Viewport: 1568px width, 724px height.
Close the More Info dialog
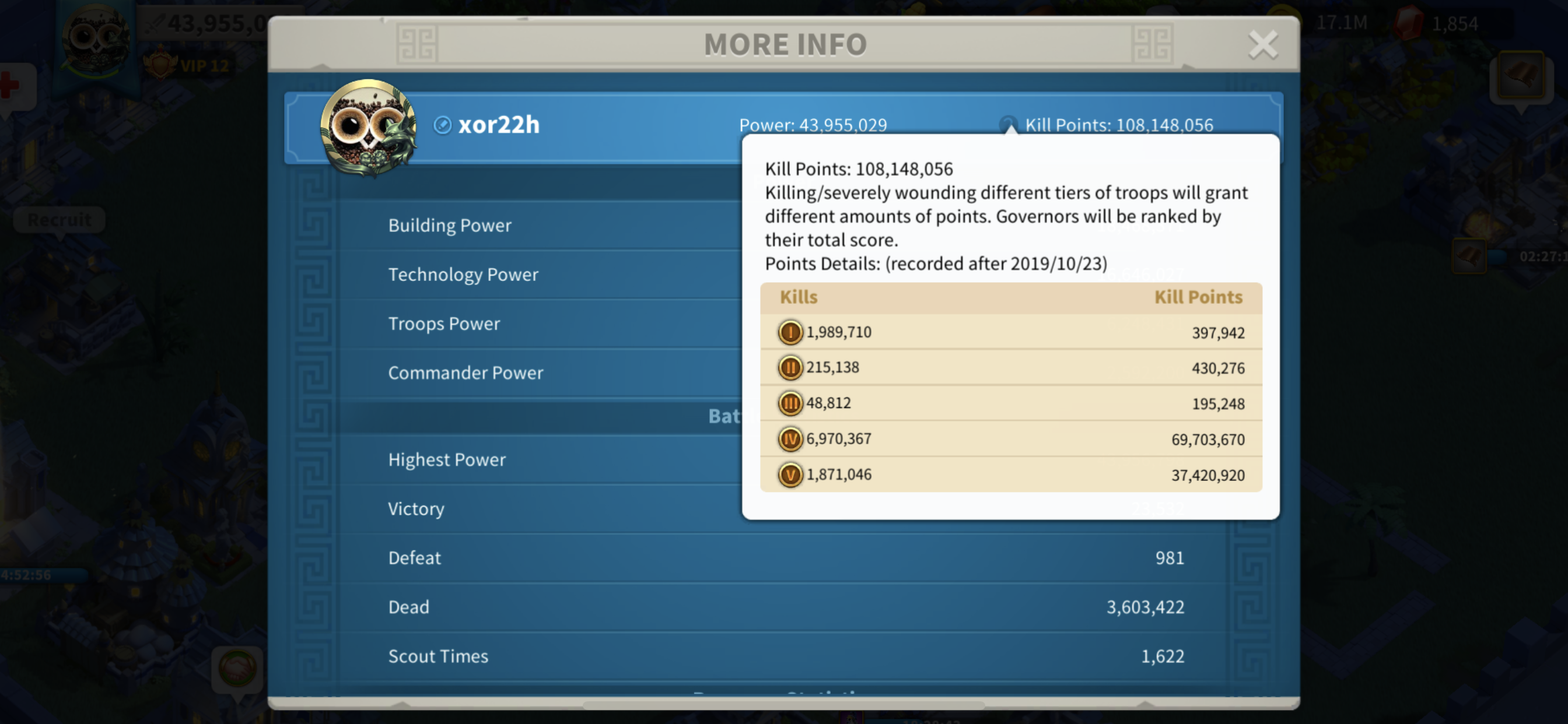[x=1262, y=45]
